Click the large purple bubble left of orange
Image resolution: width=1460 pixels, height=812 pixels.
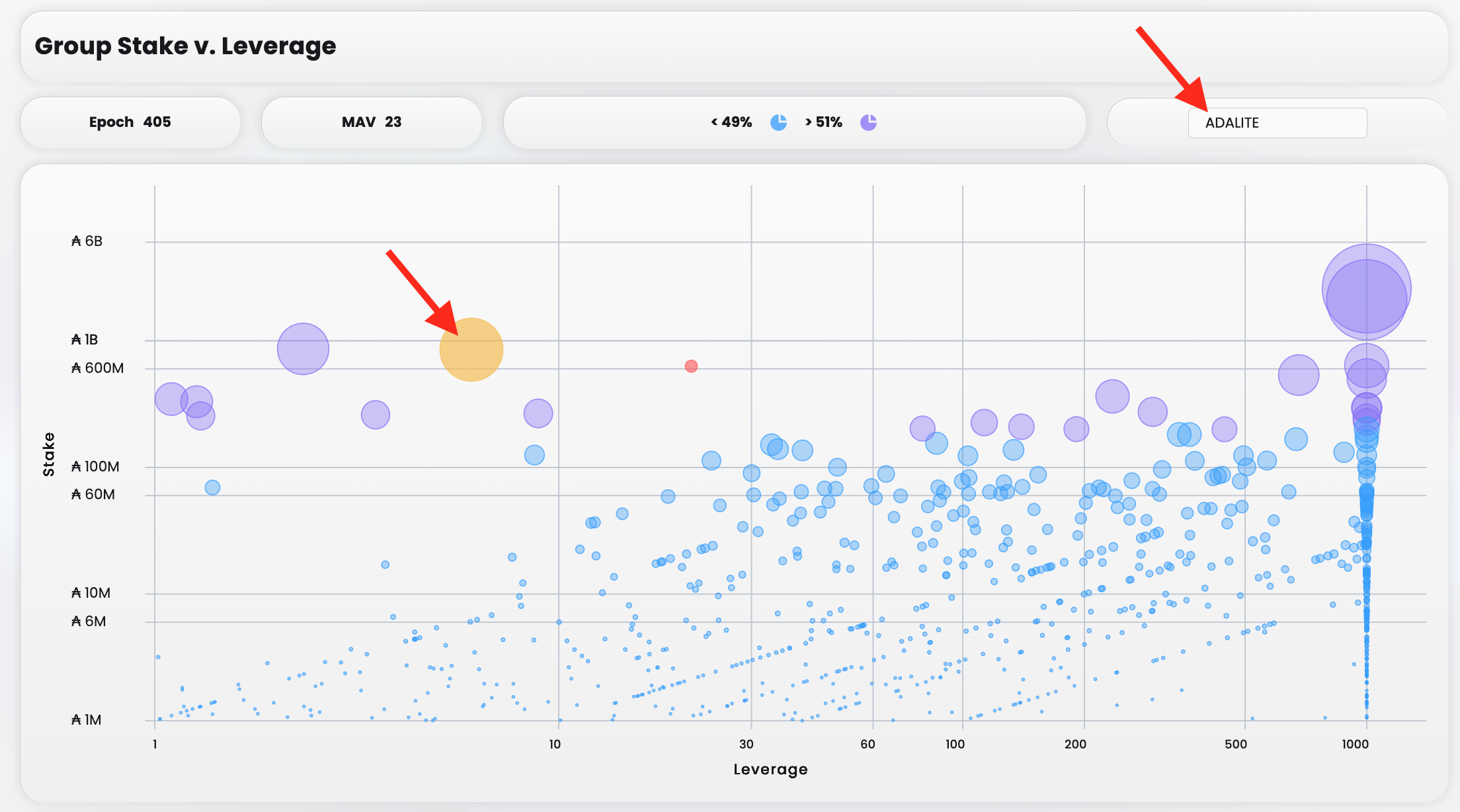point(303,349)
